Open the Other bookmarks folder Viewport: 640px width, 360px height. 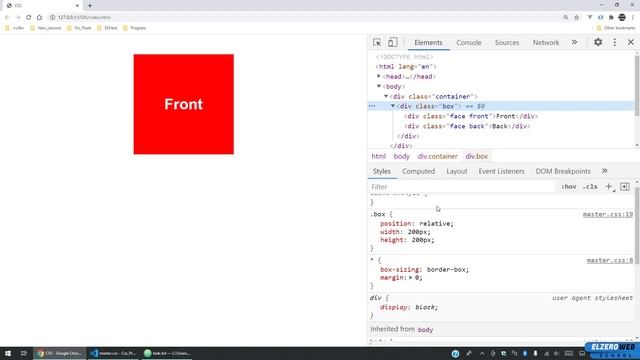point(616,28)
